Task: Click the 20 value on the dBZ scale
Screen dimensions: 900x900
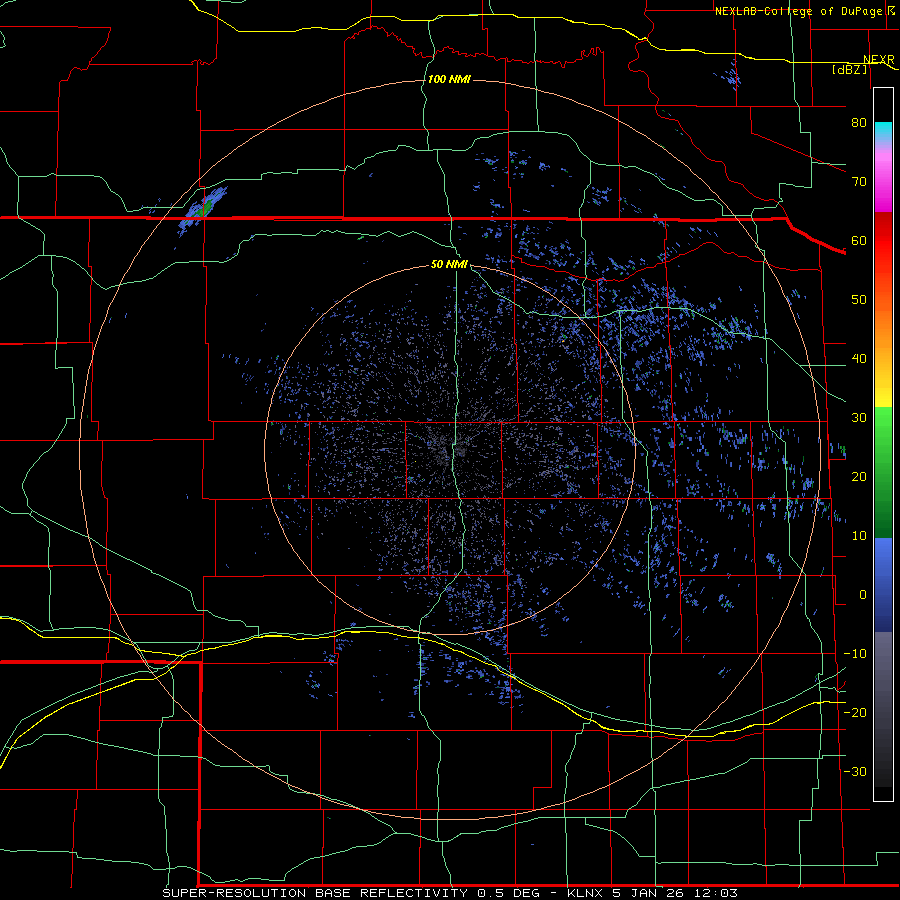Action: click(859, 477)
